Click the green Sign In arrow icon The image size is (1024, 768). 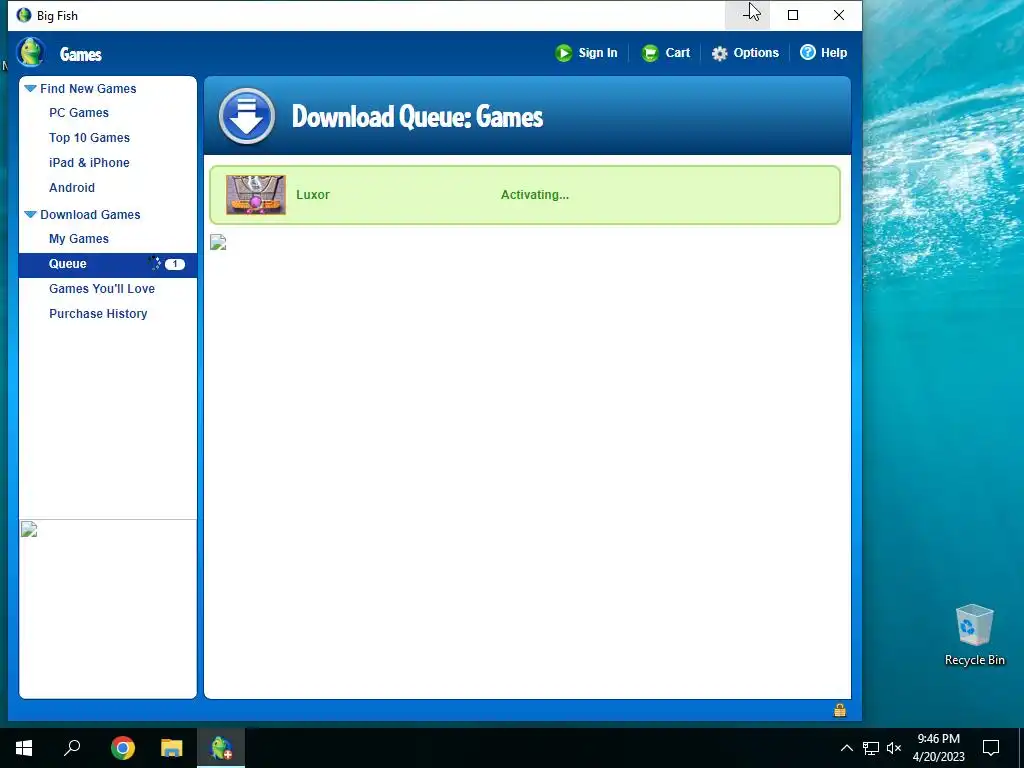[x=564, y=53]
